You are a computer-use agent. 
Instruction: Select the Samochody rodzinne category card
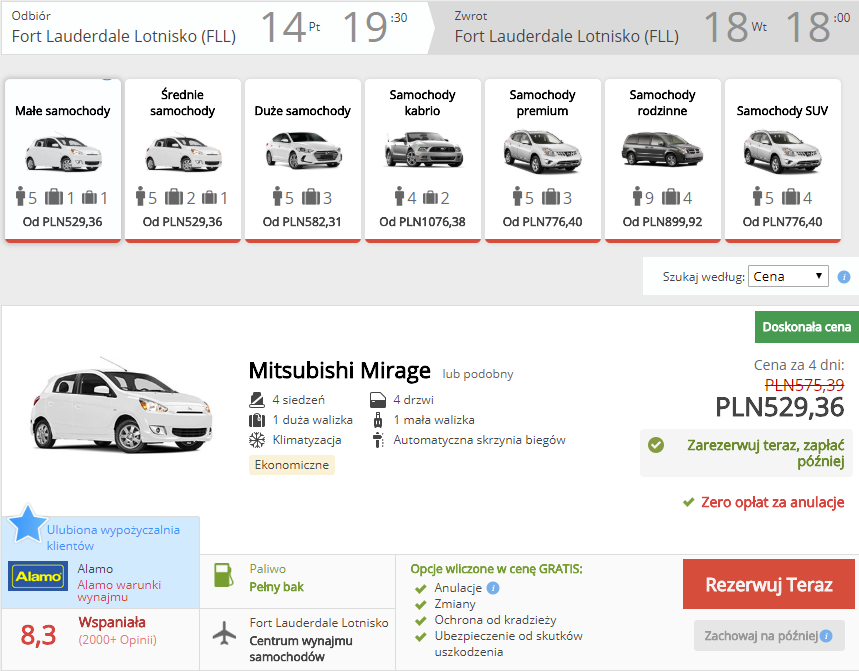tap(663, 160)
